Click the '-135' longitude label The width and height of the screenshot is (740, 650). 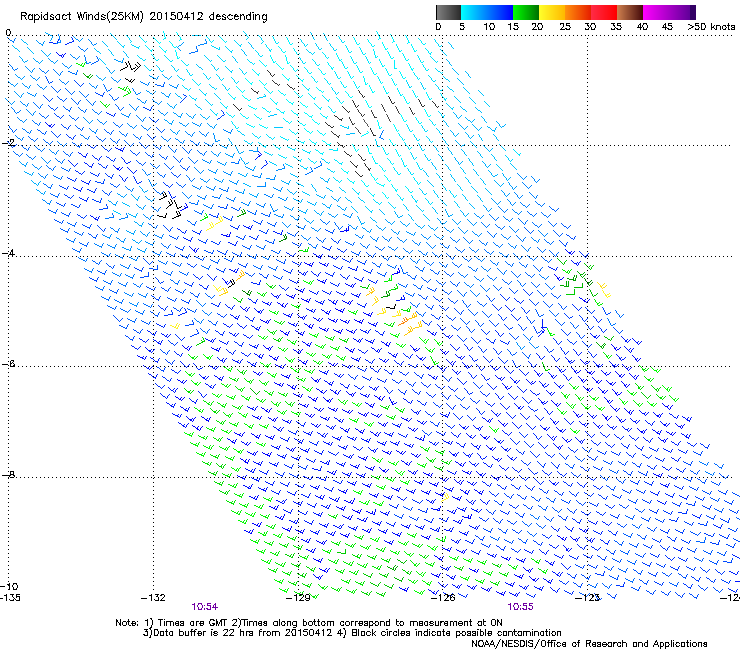10,598
